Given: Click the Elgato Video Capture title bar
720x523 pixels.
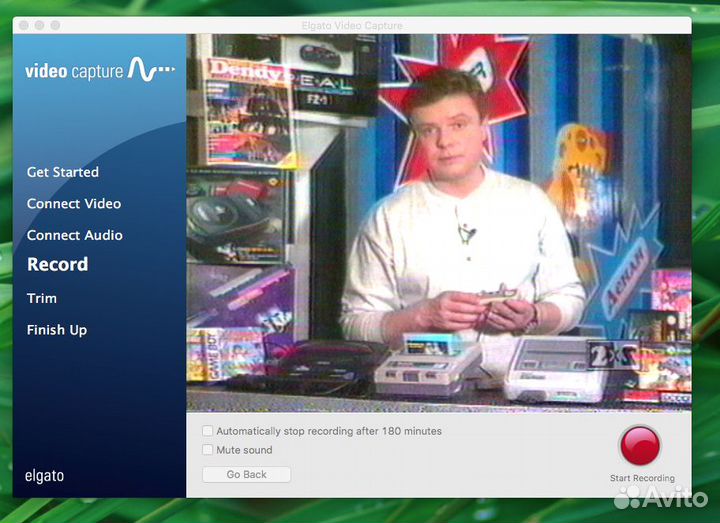Looking at the screenshot, I should click(x=360, y=24).
